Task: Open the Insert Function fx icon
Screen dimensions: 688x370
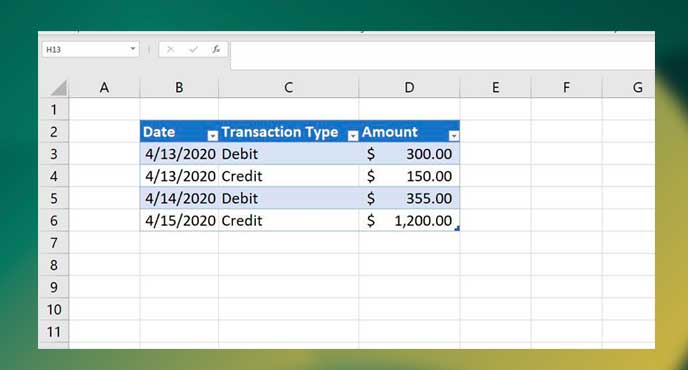Action: [x=216, y=50]
